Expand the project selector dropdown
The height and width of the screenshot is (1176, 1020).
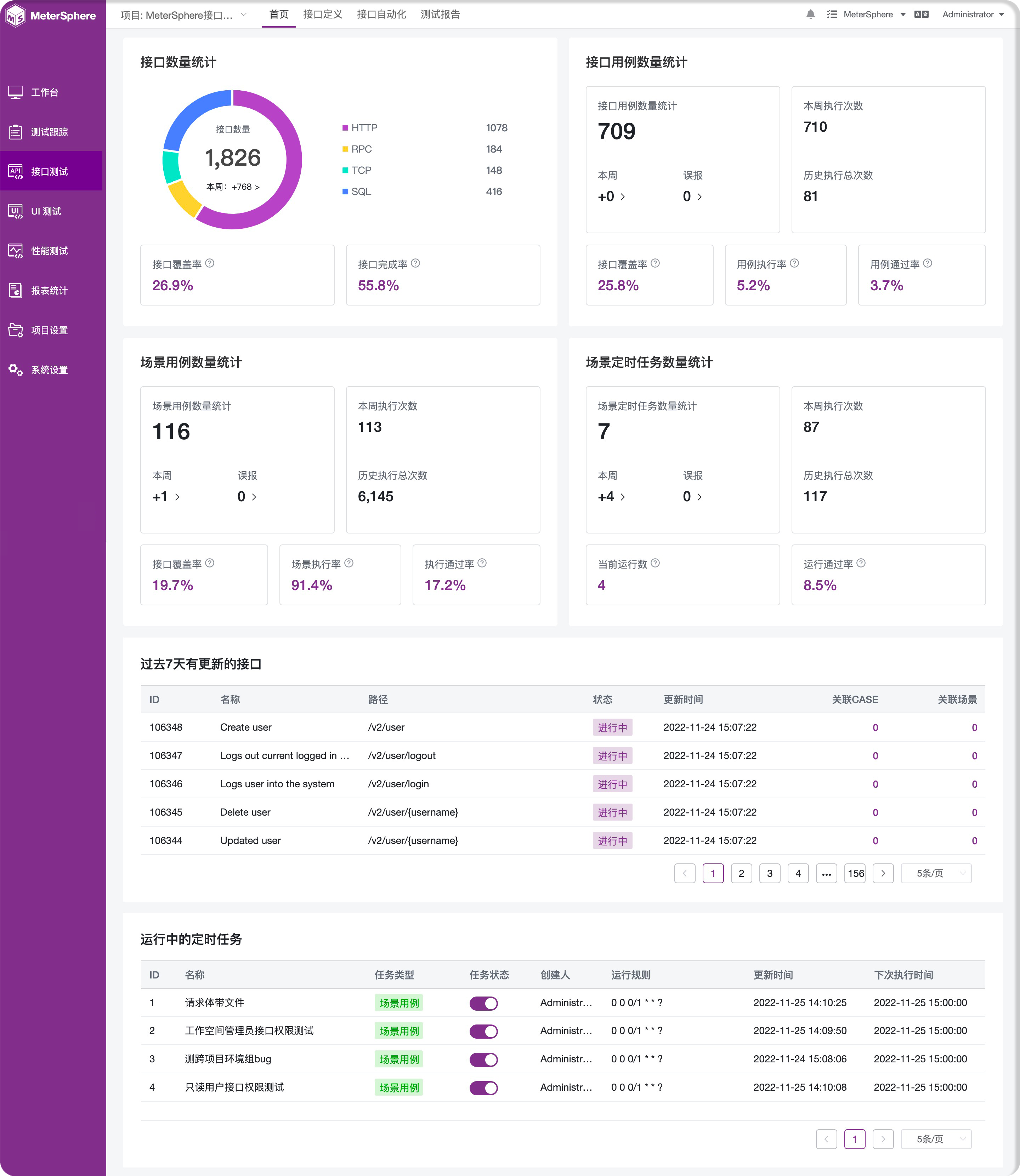pyautogui.click(x=244, y=15)
